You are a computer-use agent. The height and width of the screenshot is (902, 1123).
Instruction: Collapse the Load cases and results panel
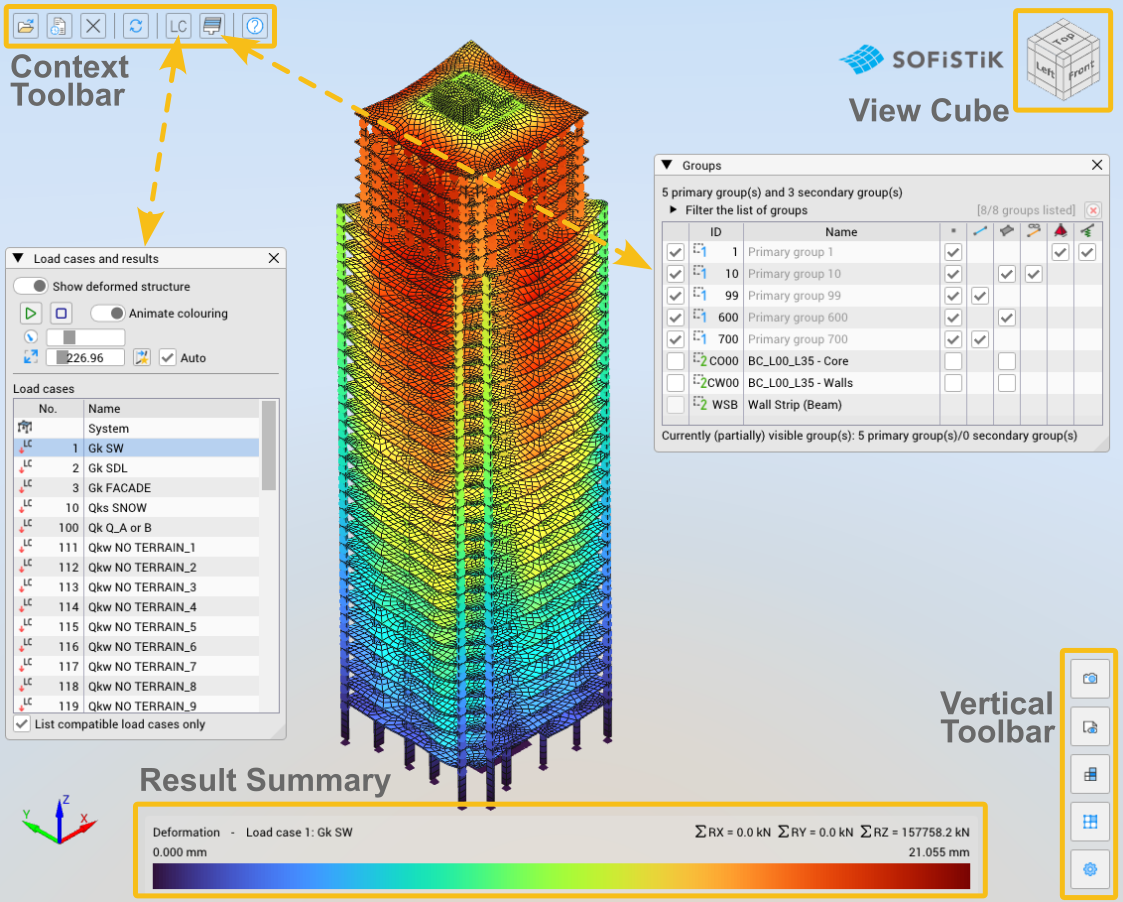[19, 258]
